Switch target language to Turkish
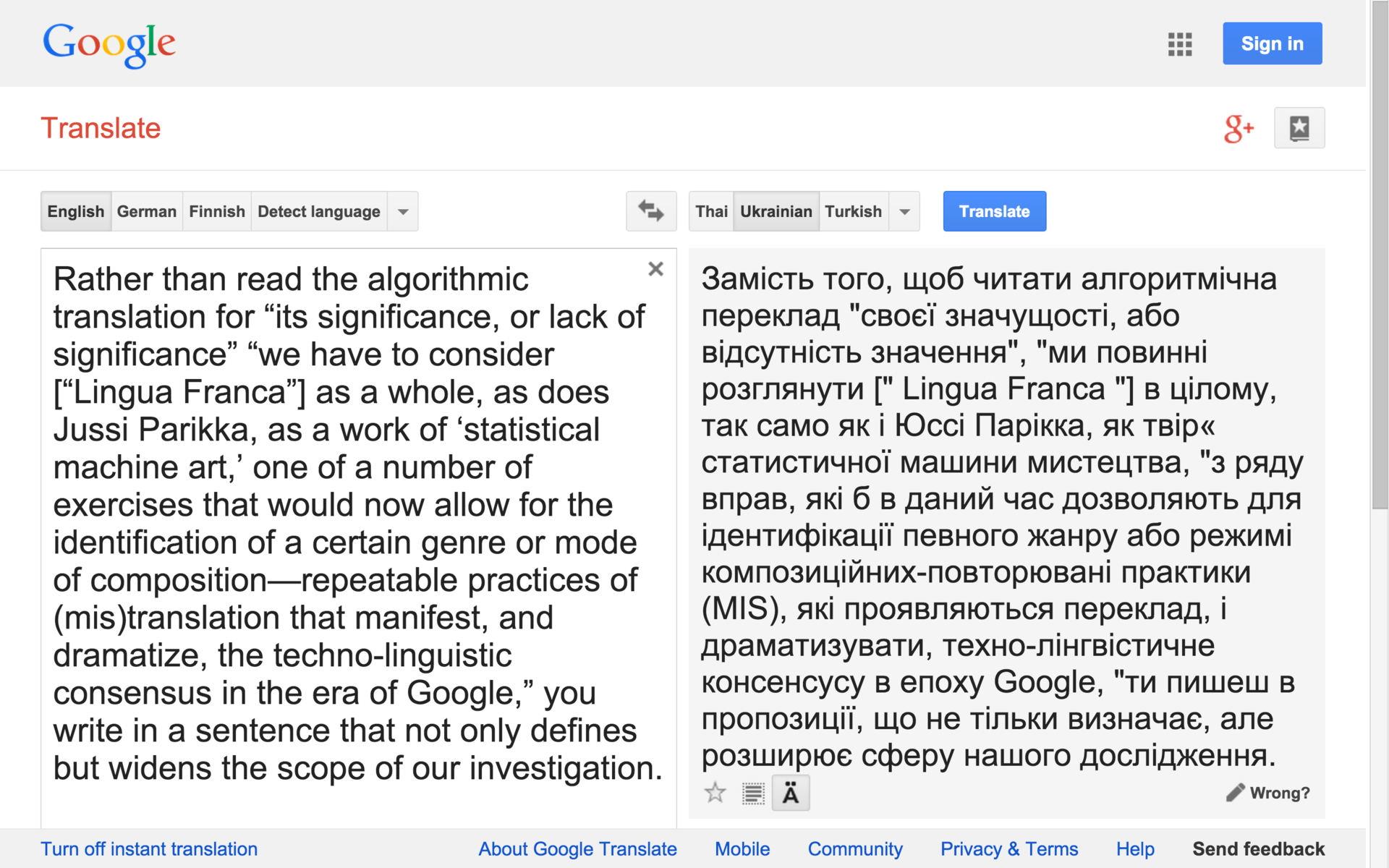1389x868 pixels. (x=853, y=211)
